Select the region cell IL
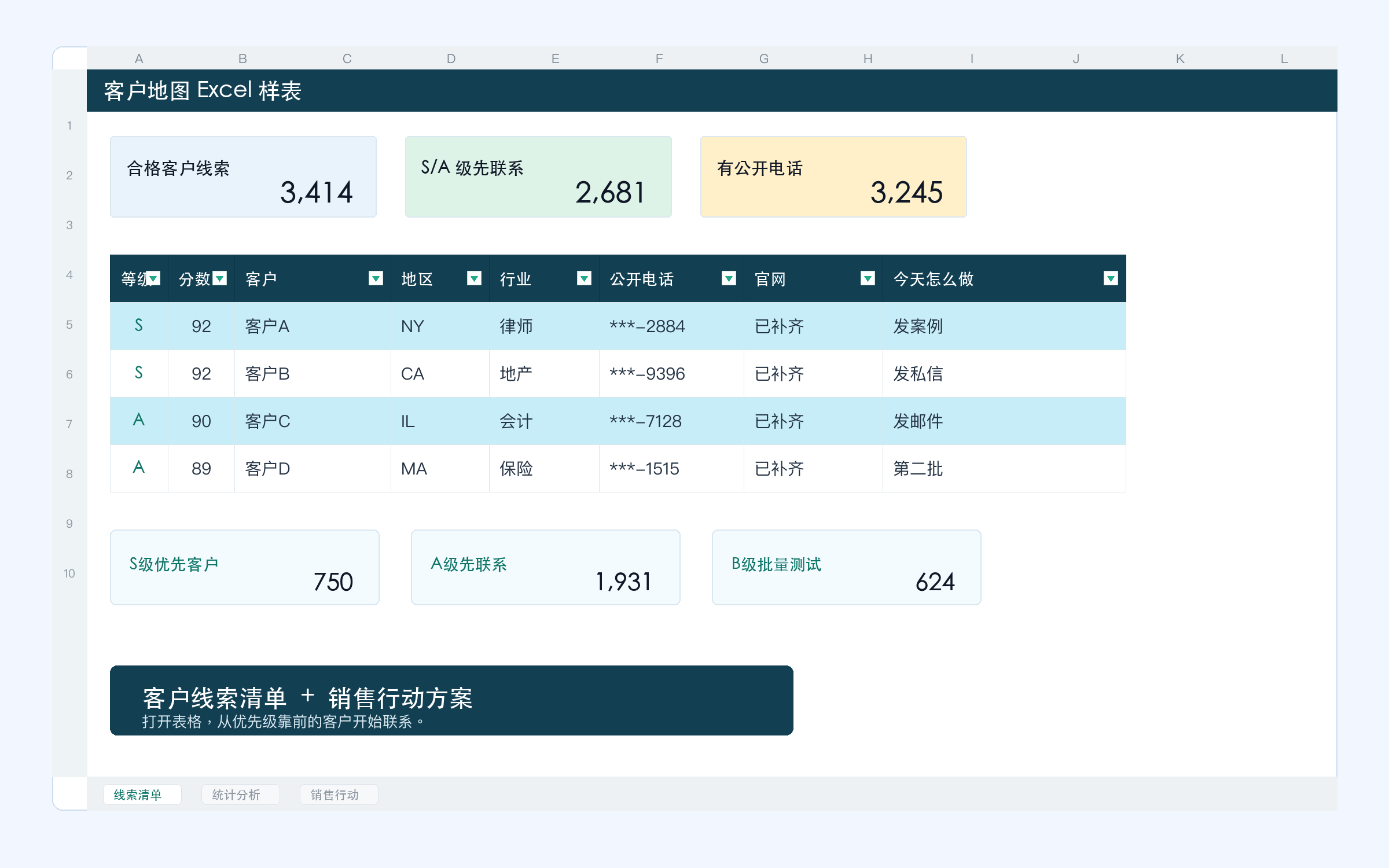This screenshot has width=1389, height=868. click(x=440, y=421)
